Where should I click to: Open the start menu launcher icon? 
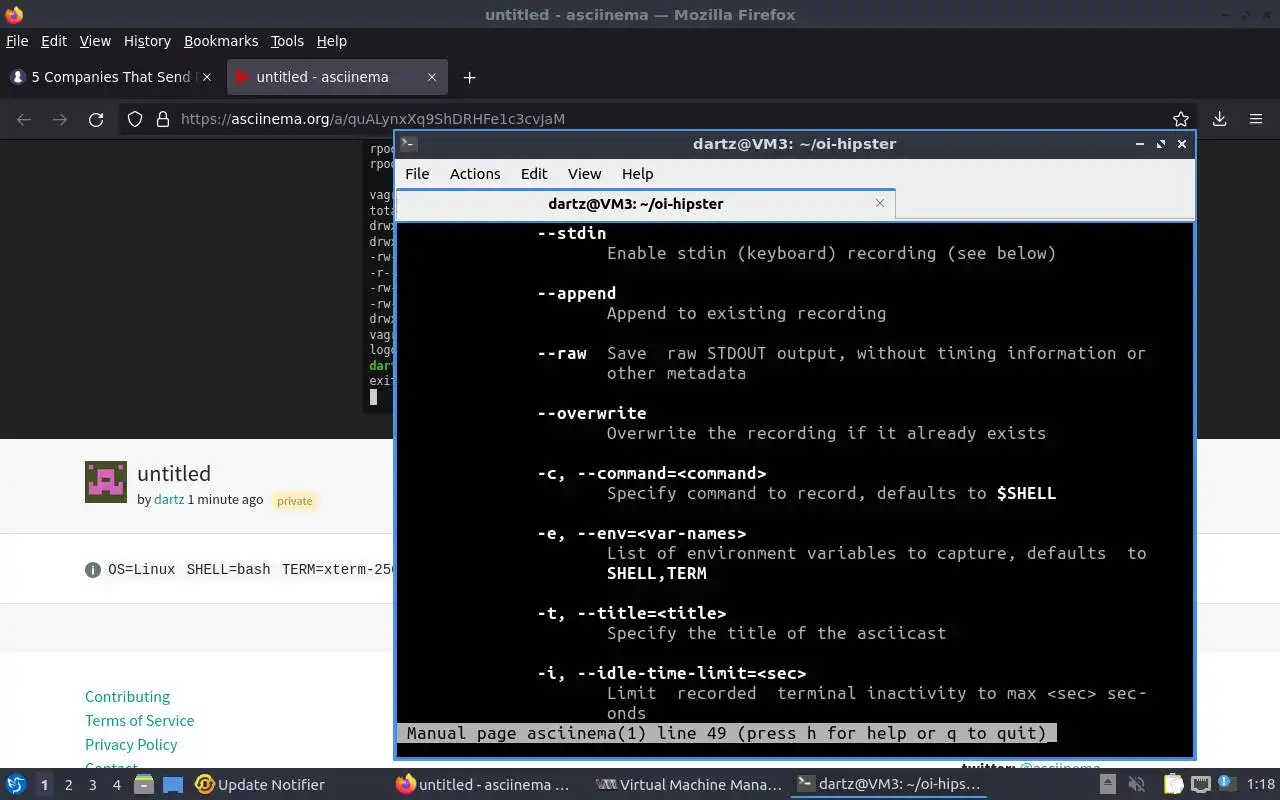[16, 785]
